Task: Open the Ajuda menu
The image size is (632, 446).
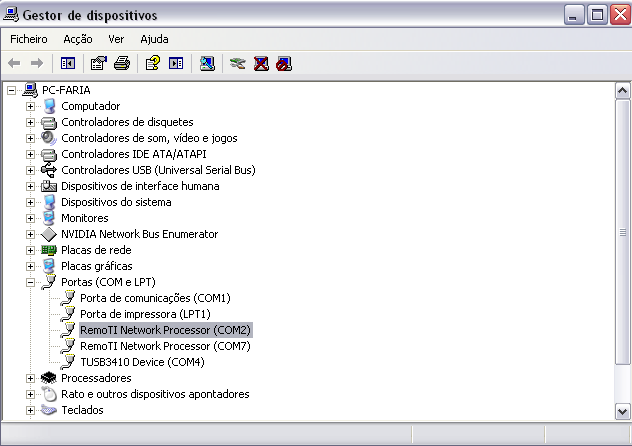Action: pos(154,39)
